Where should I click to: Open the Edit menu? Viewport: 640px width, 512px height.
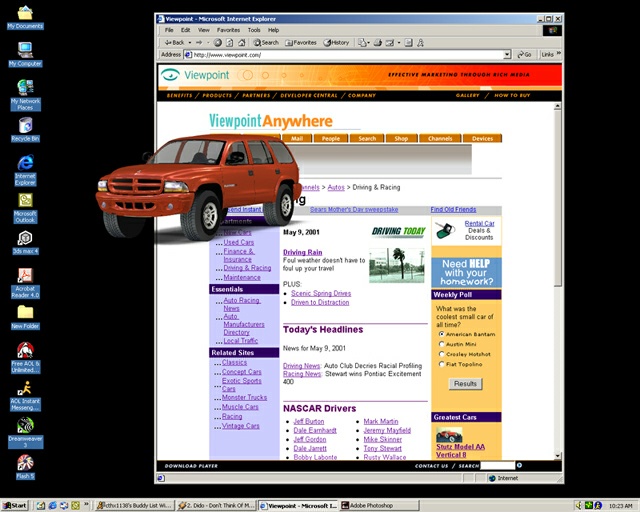tap(185, 30)
